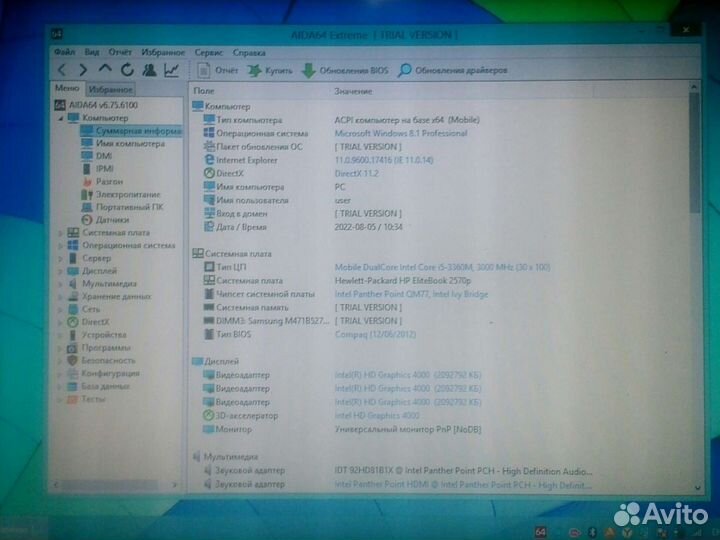Open the Сервис menu
720x540 pixels.
tap(208, 52)
